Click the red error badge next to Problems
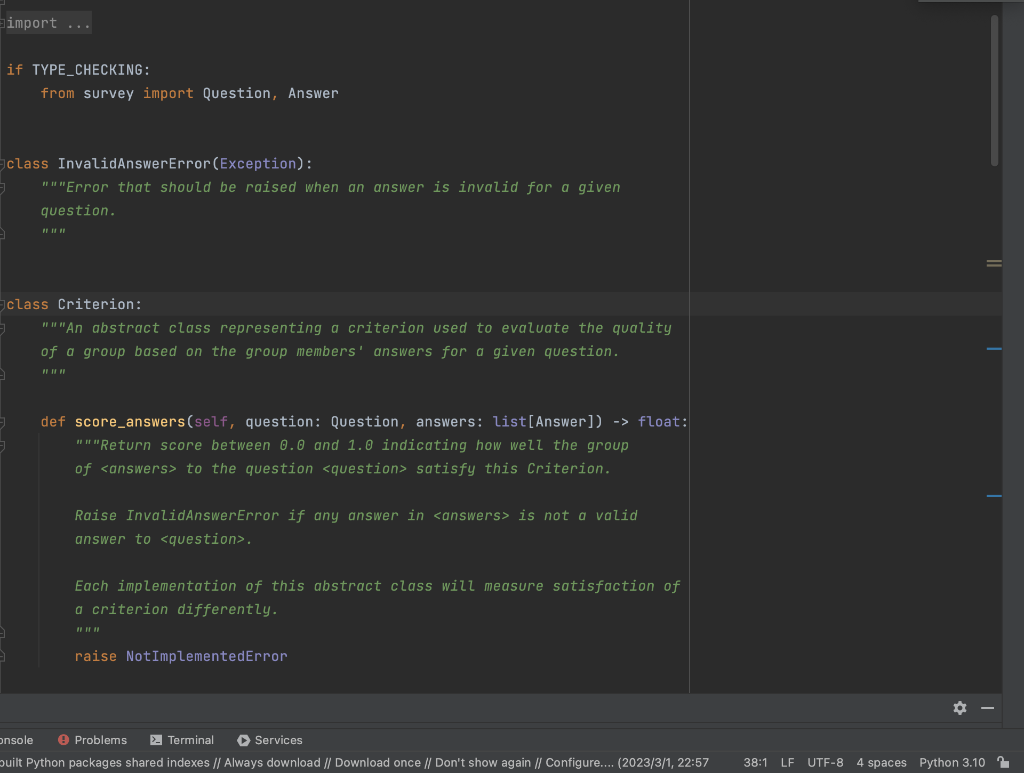 [64, 740]
